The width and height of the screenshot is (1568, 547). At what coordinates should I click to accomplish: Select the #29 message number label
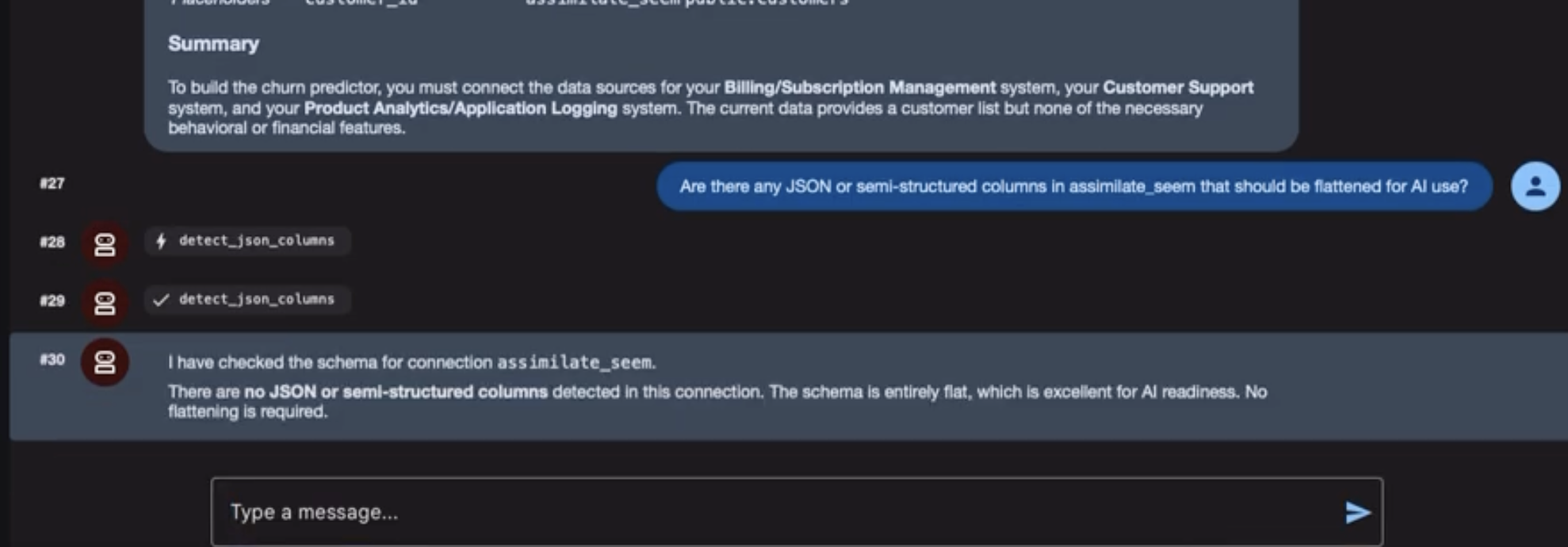pos(52,300)
